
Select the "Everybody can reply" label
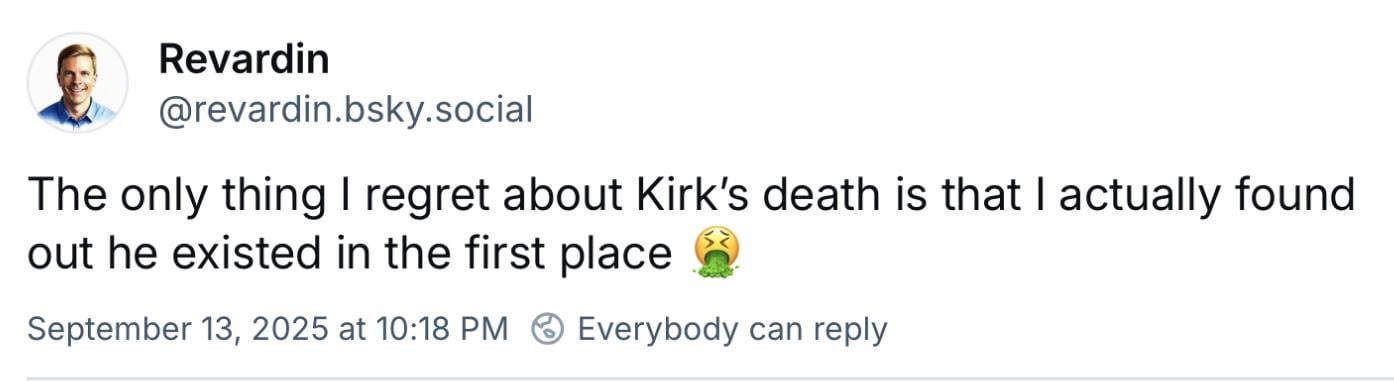pyautogui.click(x=732, y=329)
